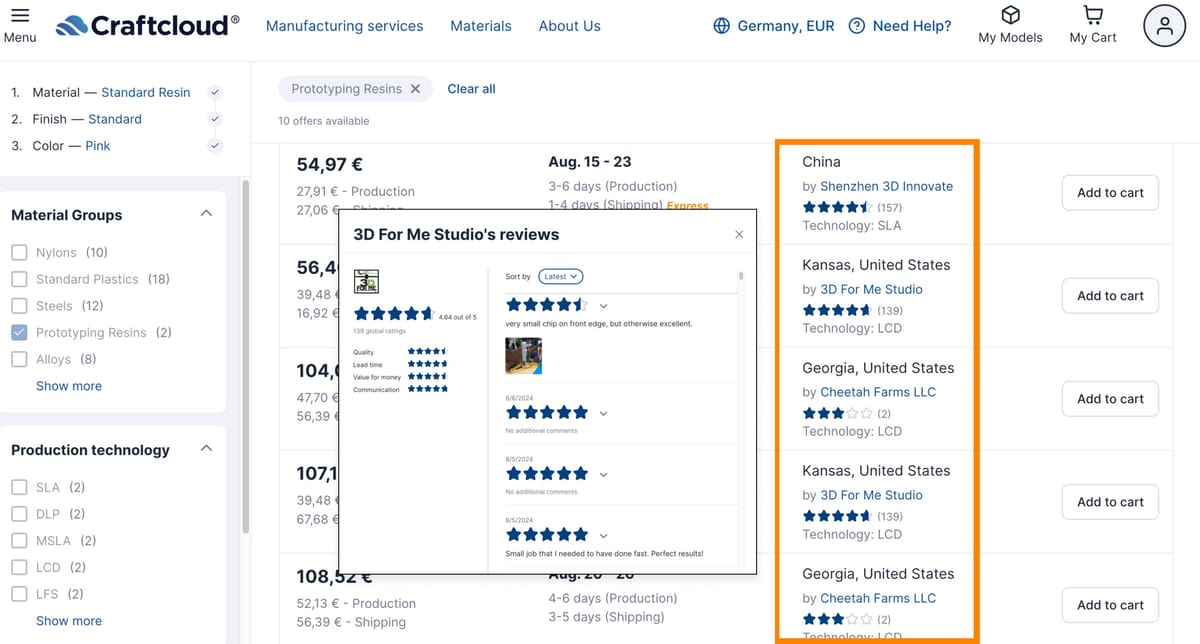Expand the 8/6/2024 review chevron
The width and height of the screenshot is (1200, 644).
pos(603,413)
